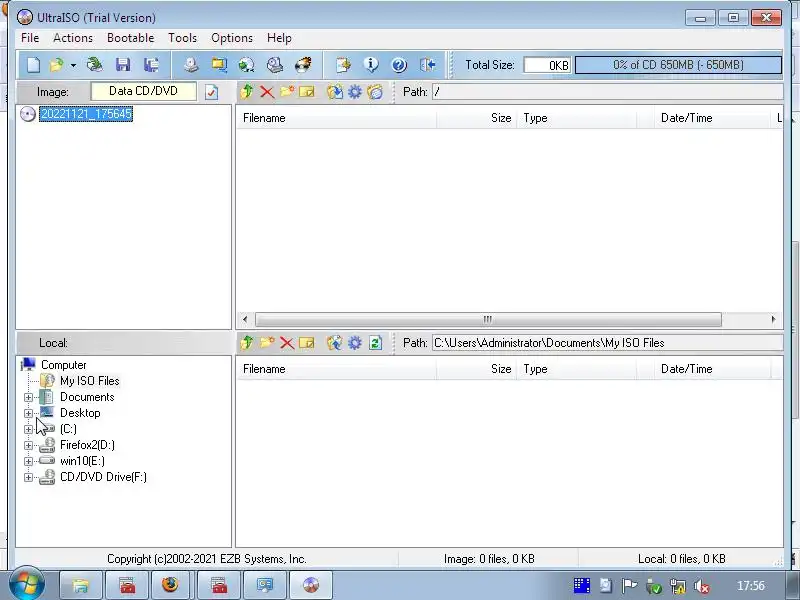Open the Windows Start button

[27, 584]
